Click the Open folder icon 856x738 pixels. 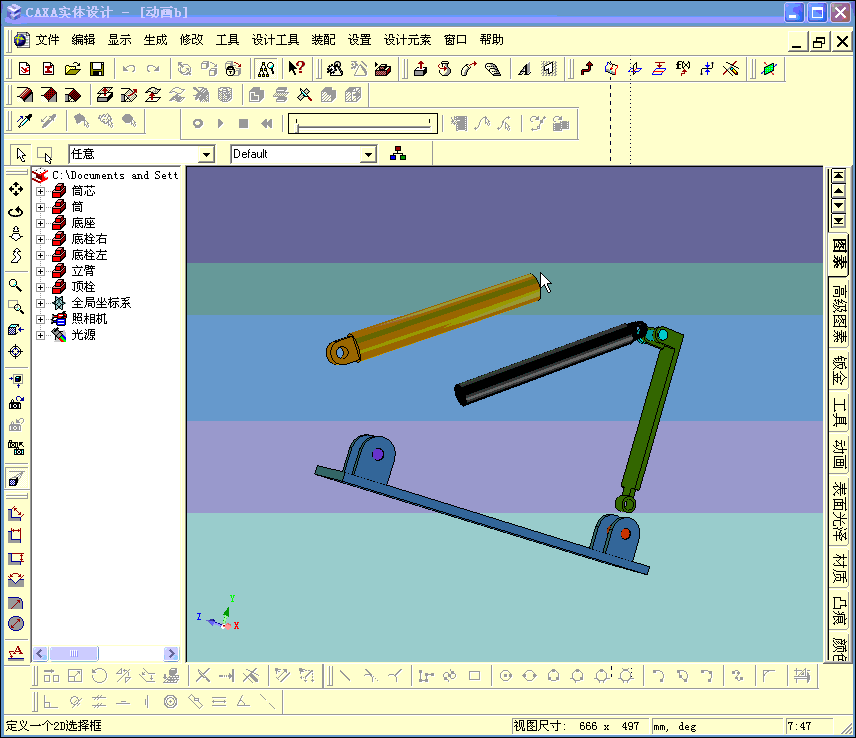click(x=73, y=69)
